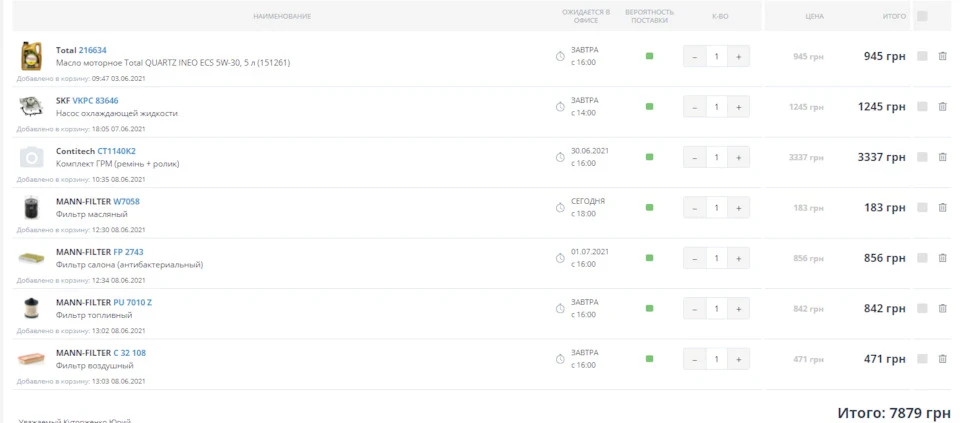Click PU 7010 Z fuel filter thumbnail

31,308
